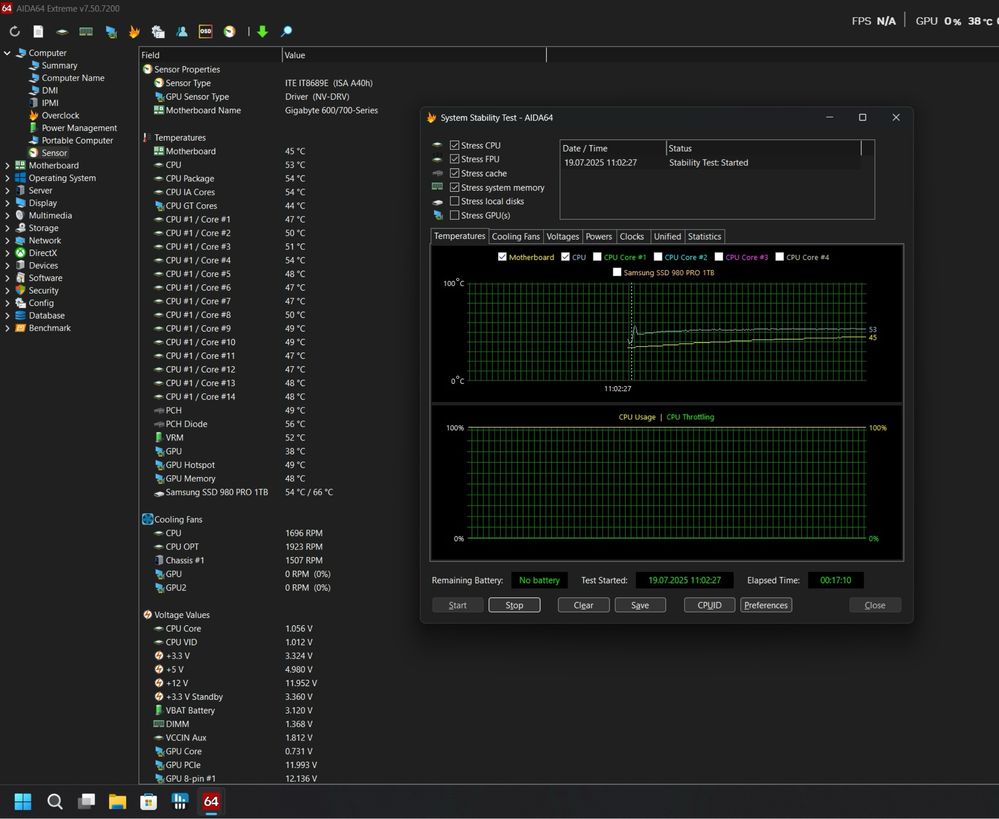Open the IPMI tree entry
This screenshot has height=819, width=999.
click(50, 103)
